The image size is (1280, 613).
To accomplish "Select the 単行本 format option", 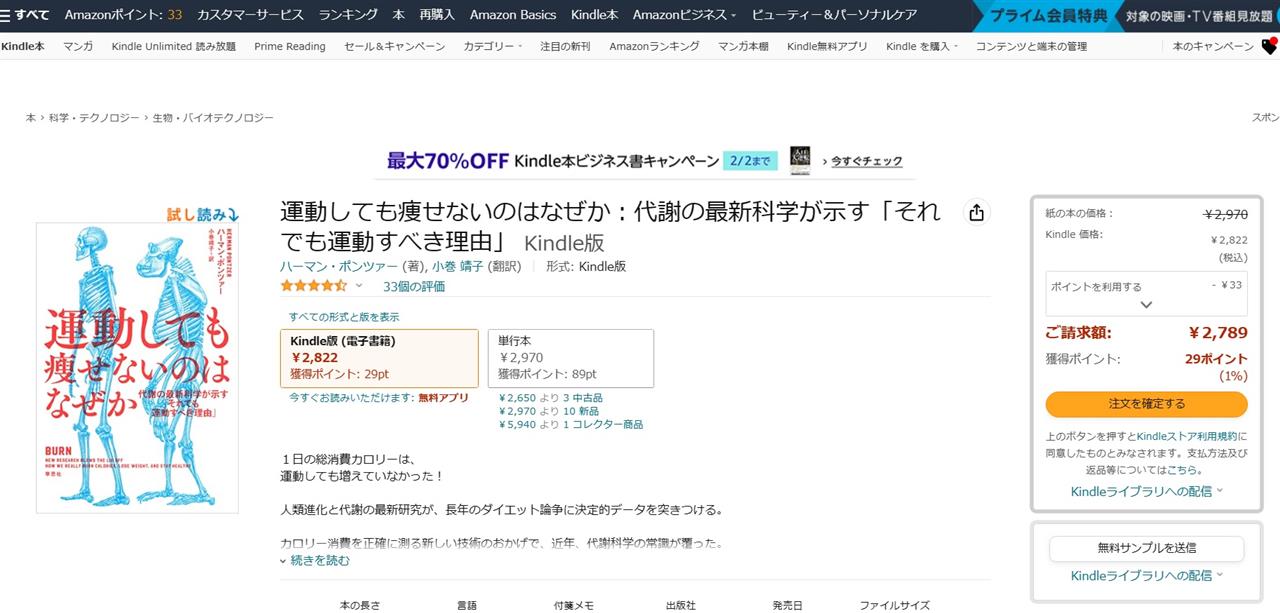I will (x=570, y=358).
